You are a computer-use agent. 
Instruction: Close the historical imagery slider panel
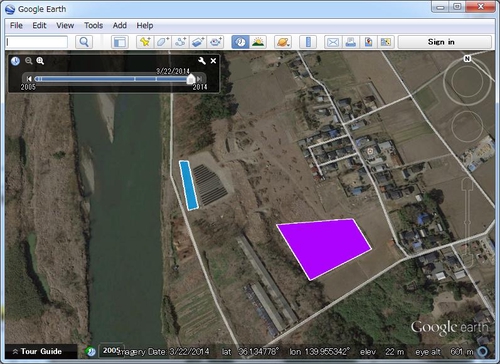click(x=213, y=61)
